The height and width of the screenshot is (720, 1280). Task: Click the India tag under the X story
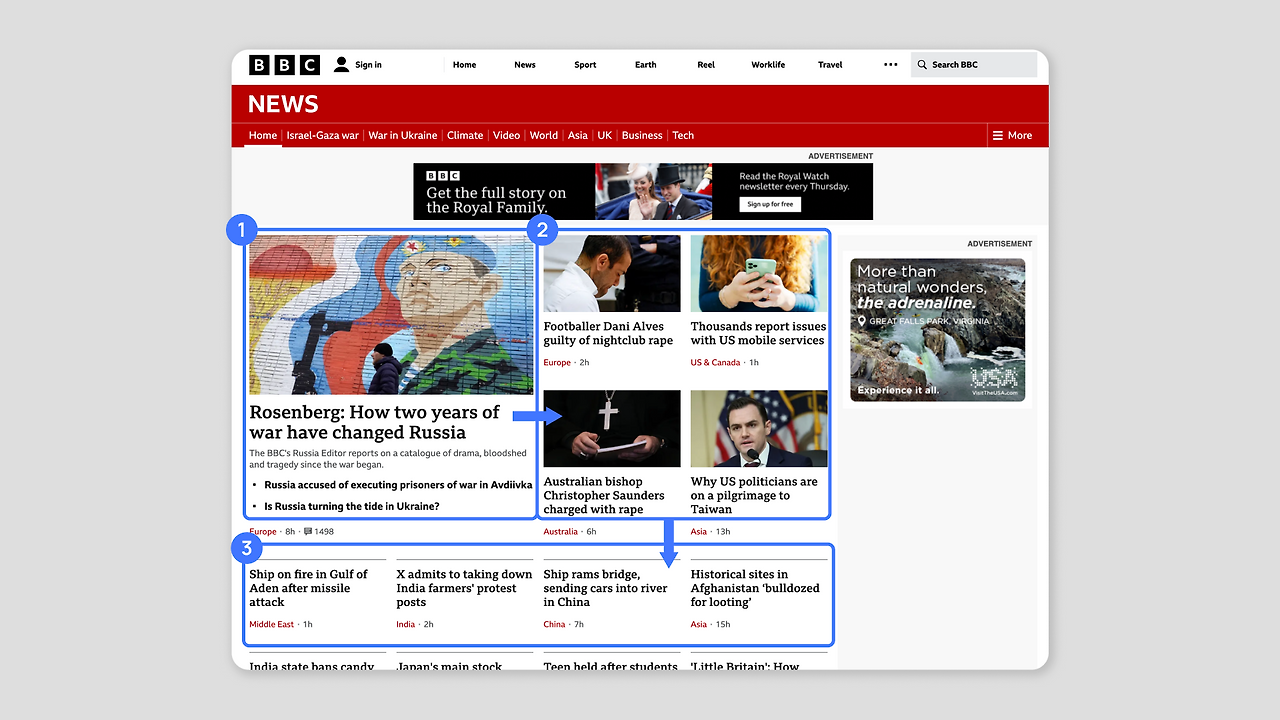pos(405,625)
